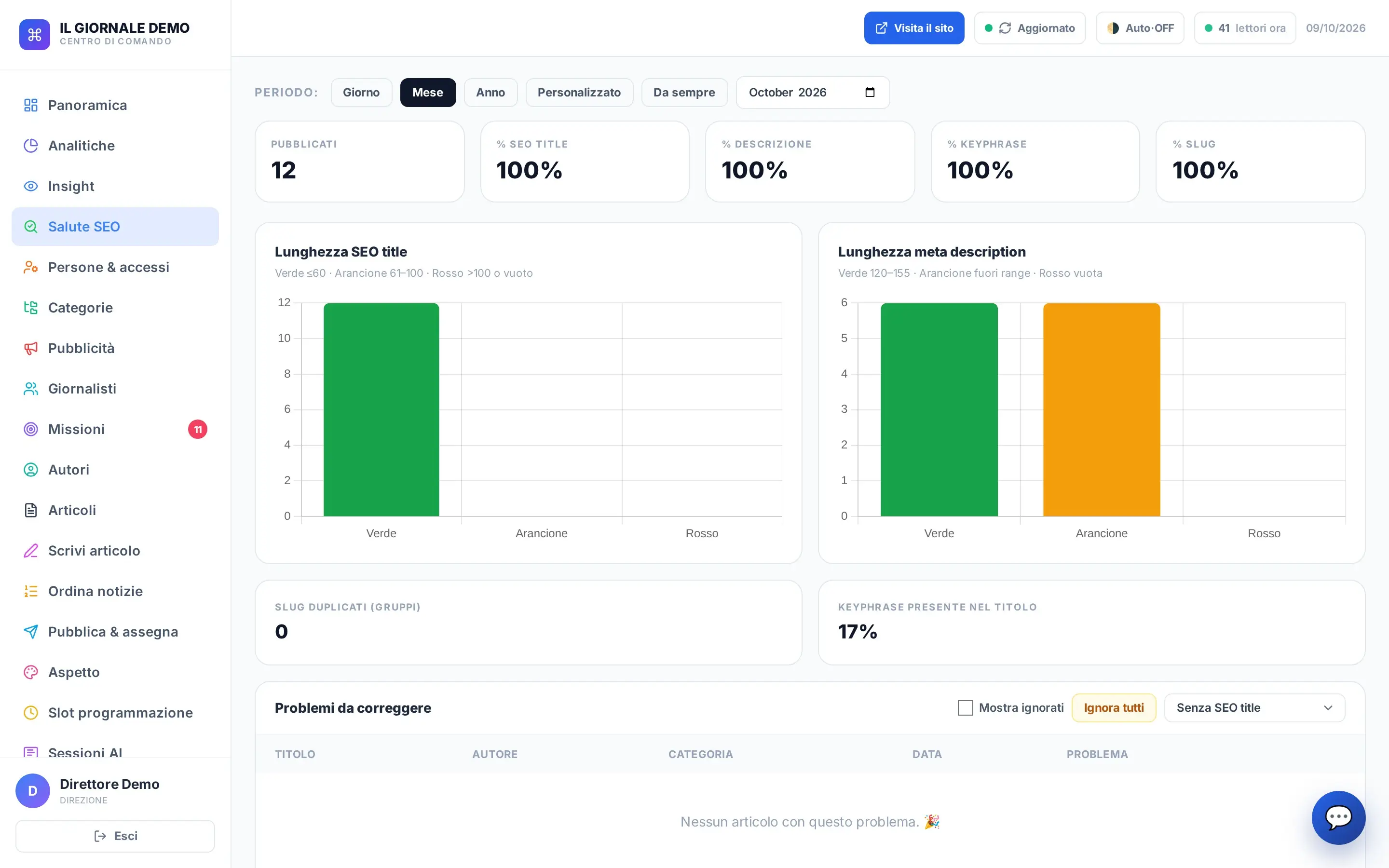Click the Keyphrase presente nel titolo 17% card
The image size is (1389, 868).
point(1091,622)
